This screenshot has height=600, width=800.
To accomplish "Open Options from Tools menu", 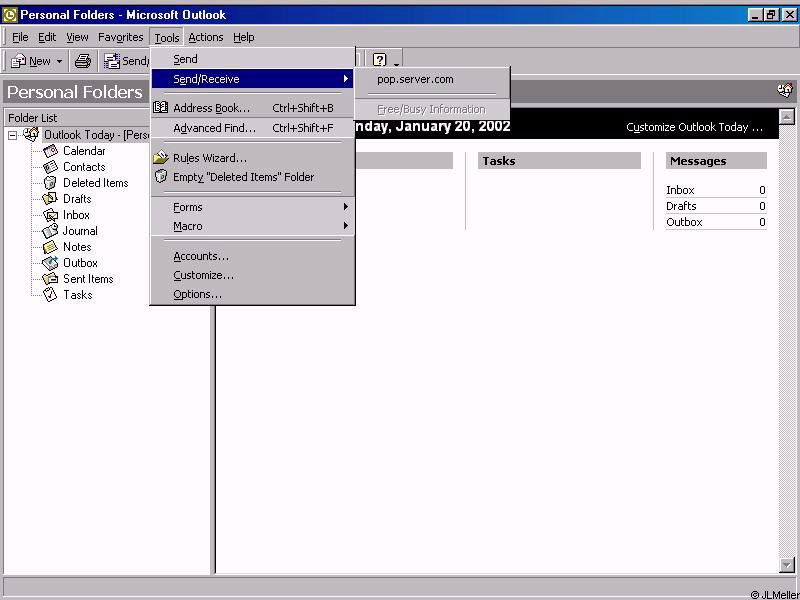I will click(253, 294).
